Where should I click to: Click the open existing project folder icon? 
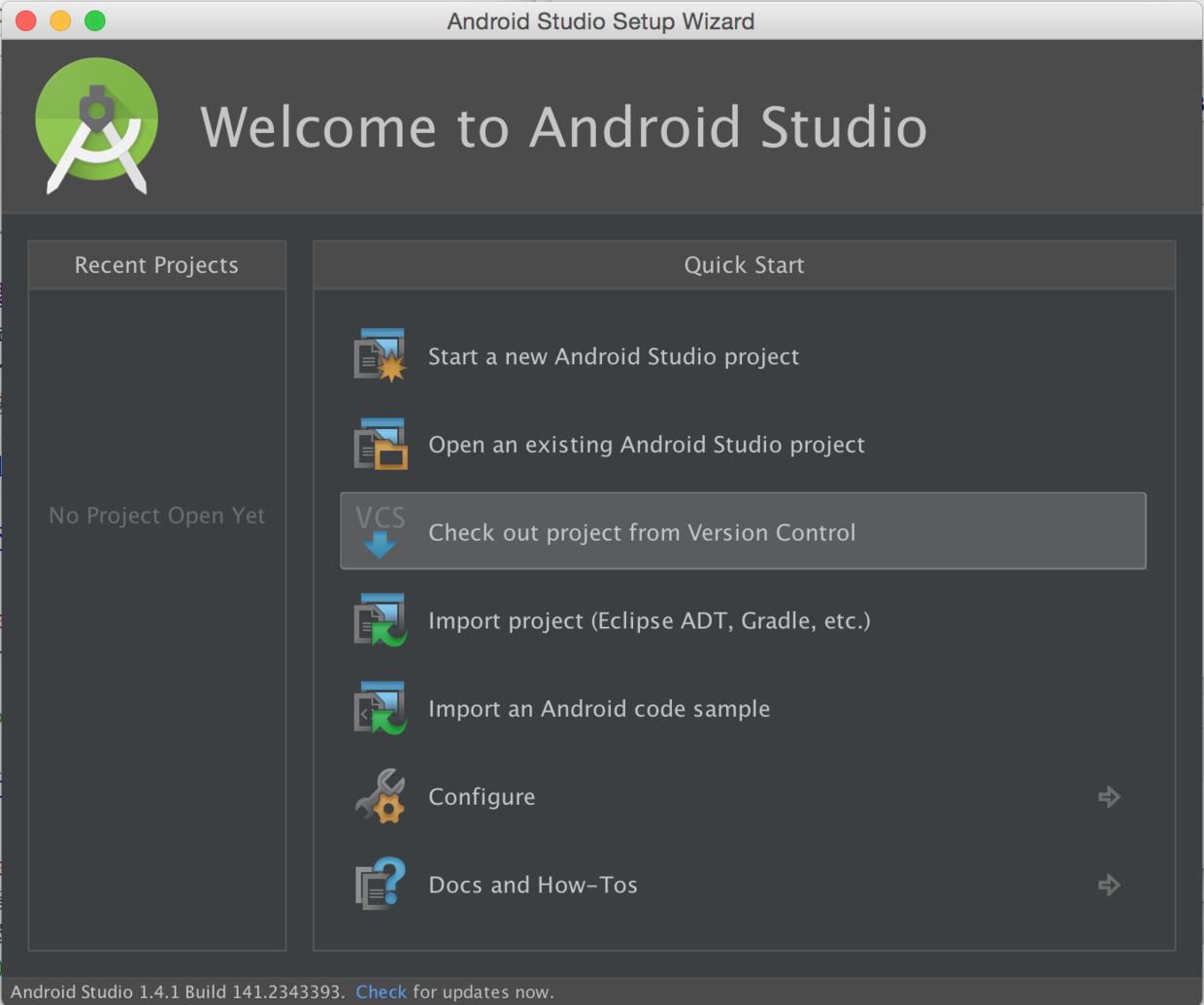(380, 444)
